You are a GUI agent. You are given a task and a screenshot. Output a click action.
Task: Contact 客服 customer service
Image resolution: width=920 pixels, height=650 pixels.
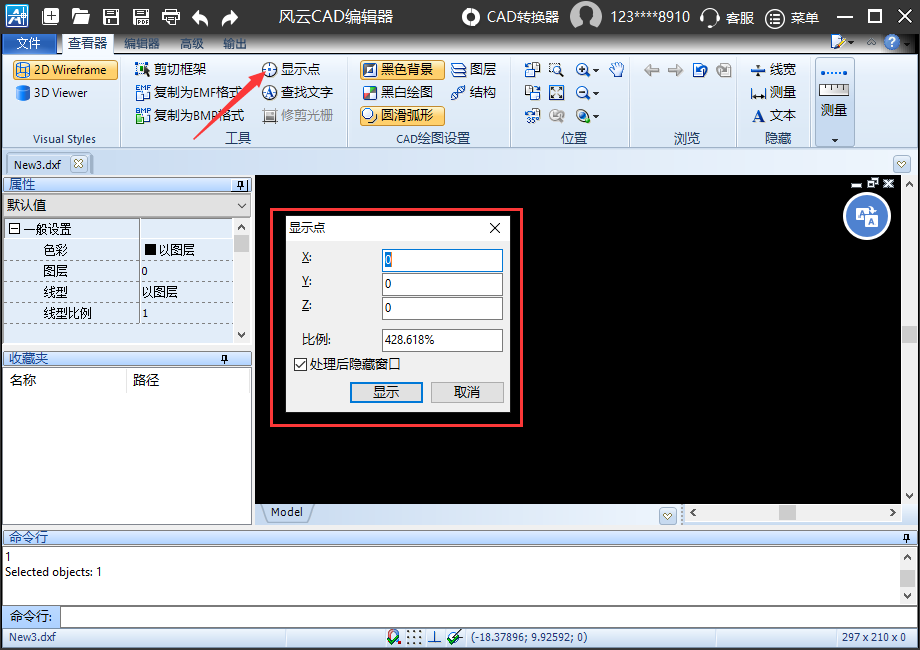pos(727,18)
